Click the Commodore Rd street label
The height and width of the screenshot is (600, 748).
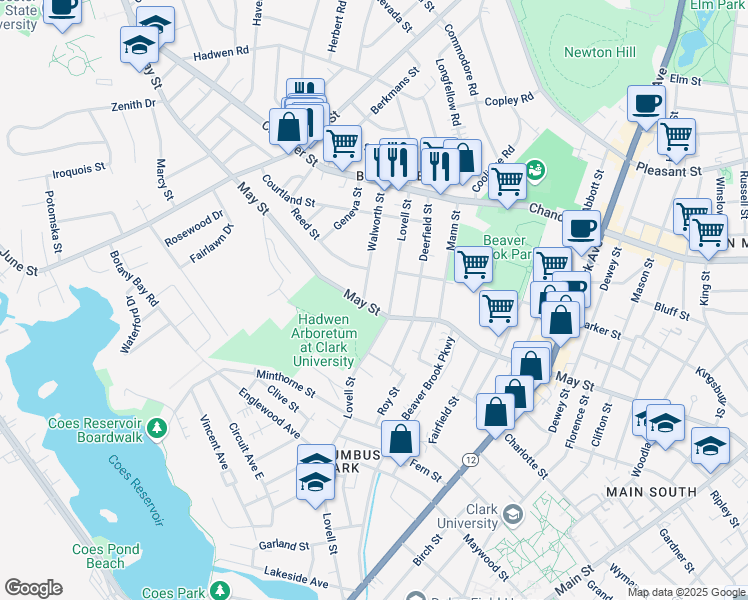click(461, 60)
